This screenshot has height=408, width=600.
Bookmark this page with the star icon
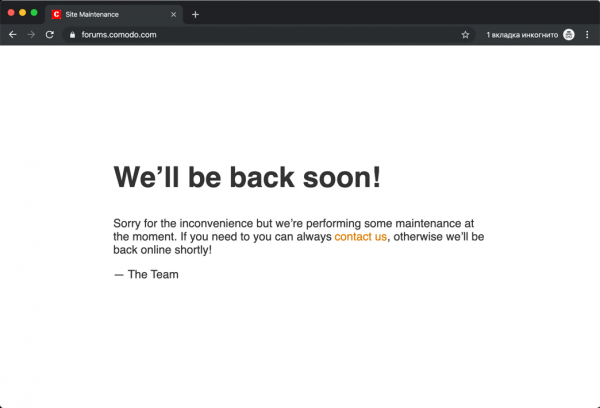pyautogui.click(x=465, y=34)
